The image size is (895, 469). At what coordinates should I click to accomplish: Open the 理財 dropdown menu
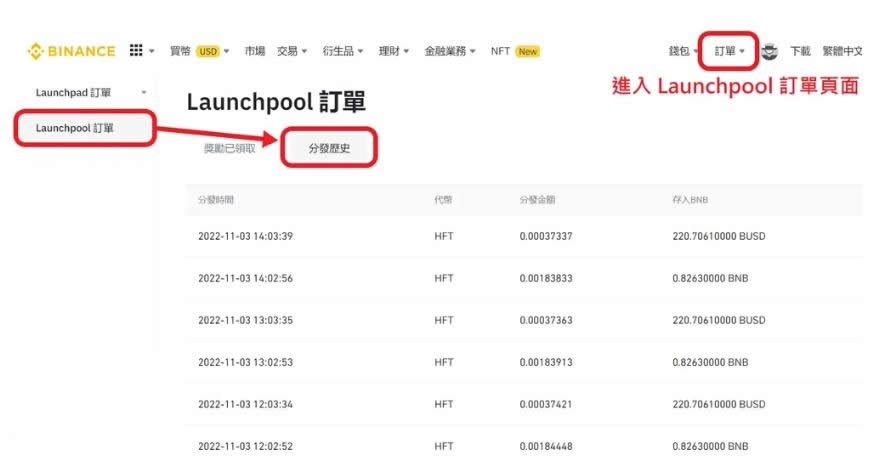(394, 51)
